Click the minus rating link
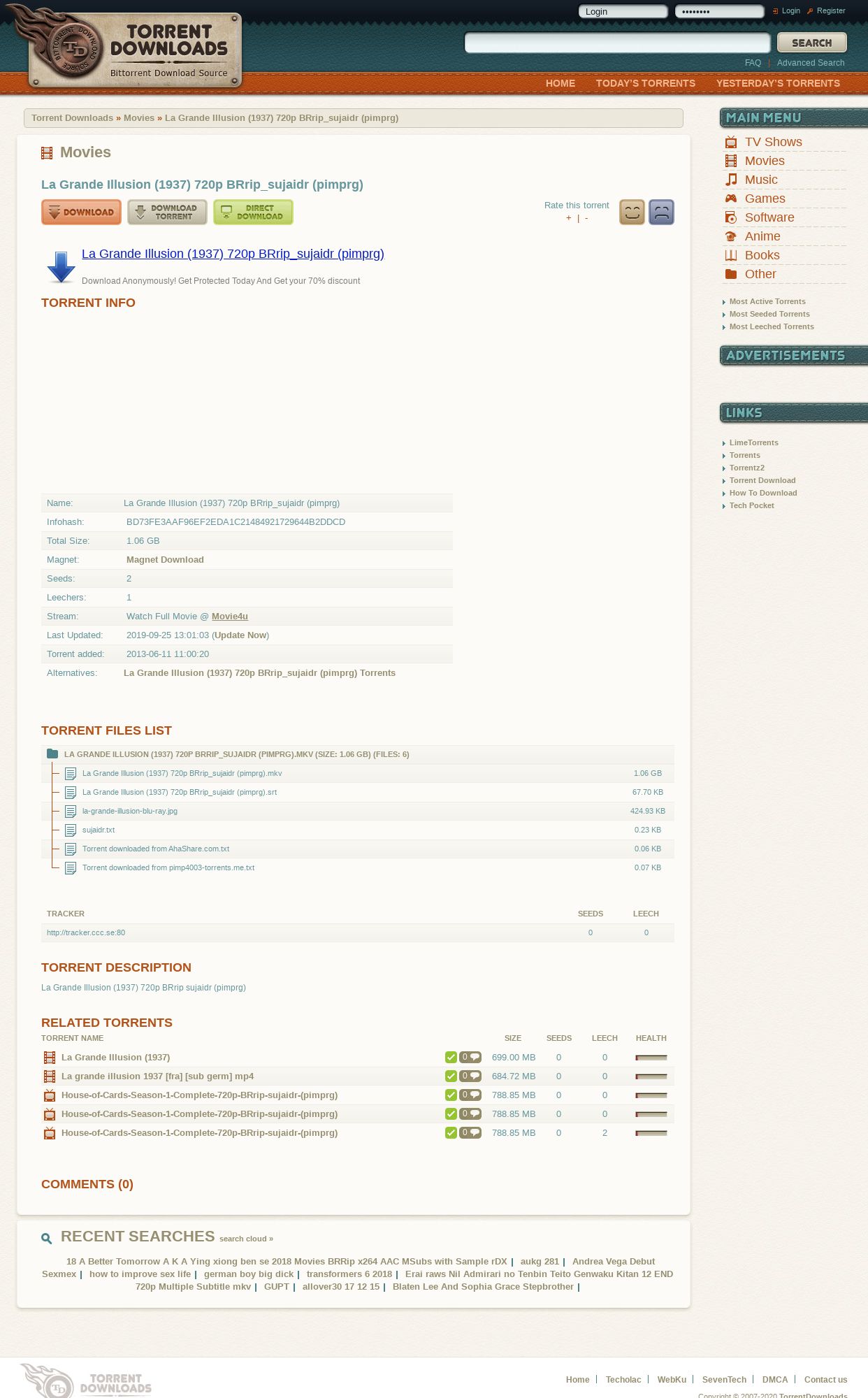 586,218
